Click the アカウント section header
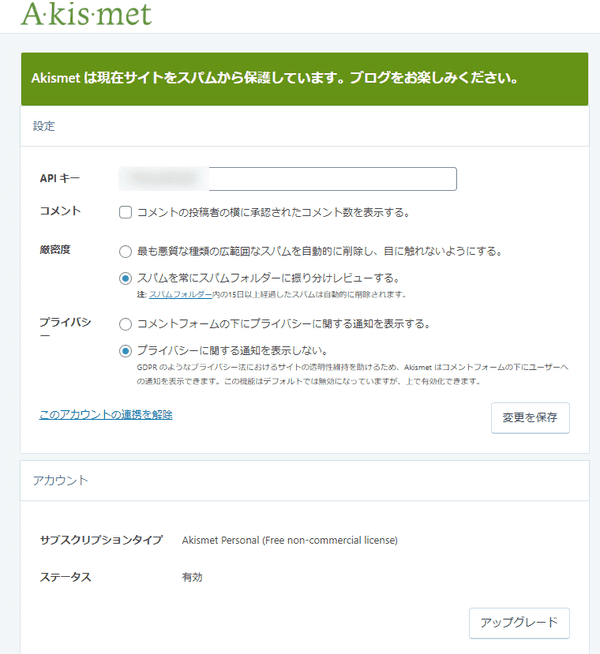The width and height of the screenshot is (600, 654). coord(61,480)
